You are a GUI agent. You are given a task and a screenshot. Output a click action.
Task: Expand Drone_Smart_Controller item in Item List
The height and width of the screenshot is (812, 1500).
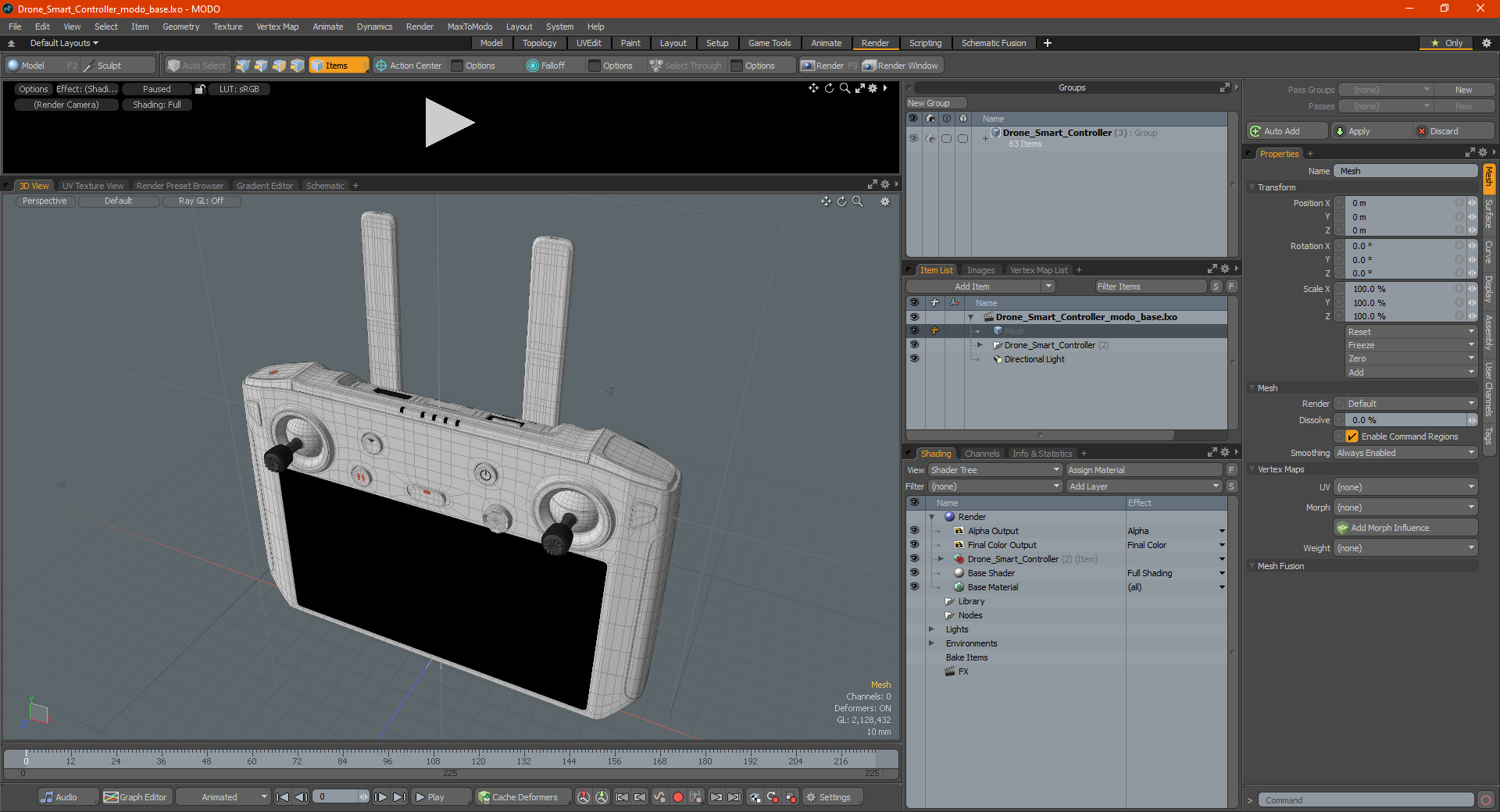coord(980,345)
